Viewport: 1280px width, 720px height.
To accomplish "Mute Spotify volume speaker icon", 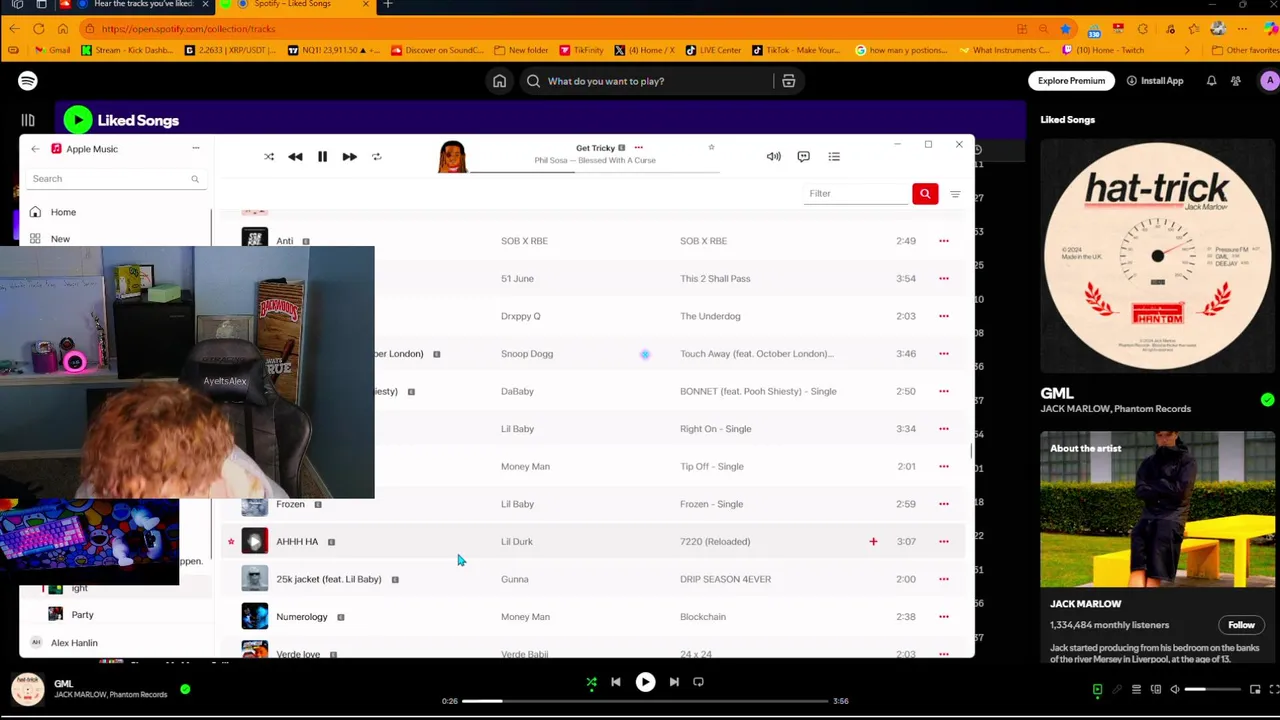I will tap(1175, 689).
